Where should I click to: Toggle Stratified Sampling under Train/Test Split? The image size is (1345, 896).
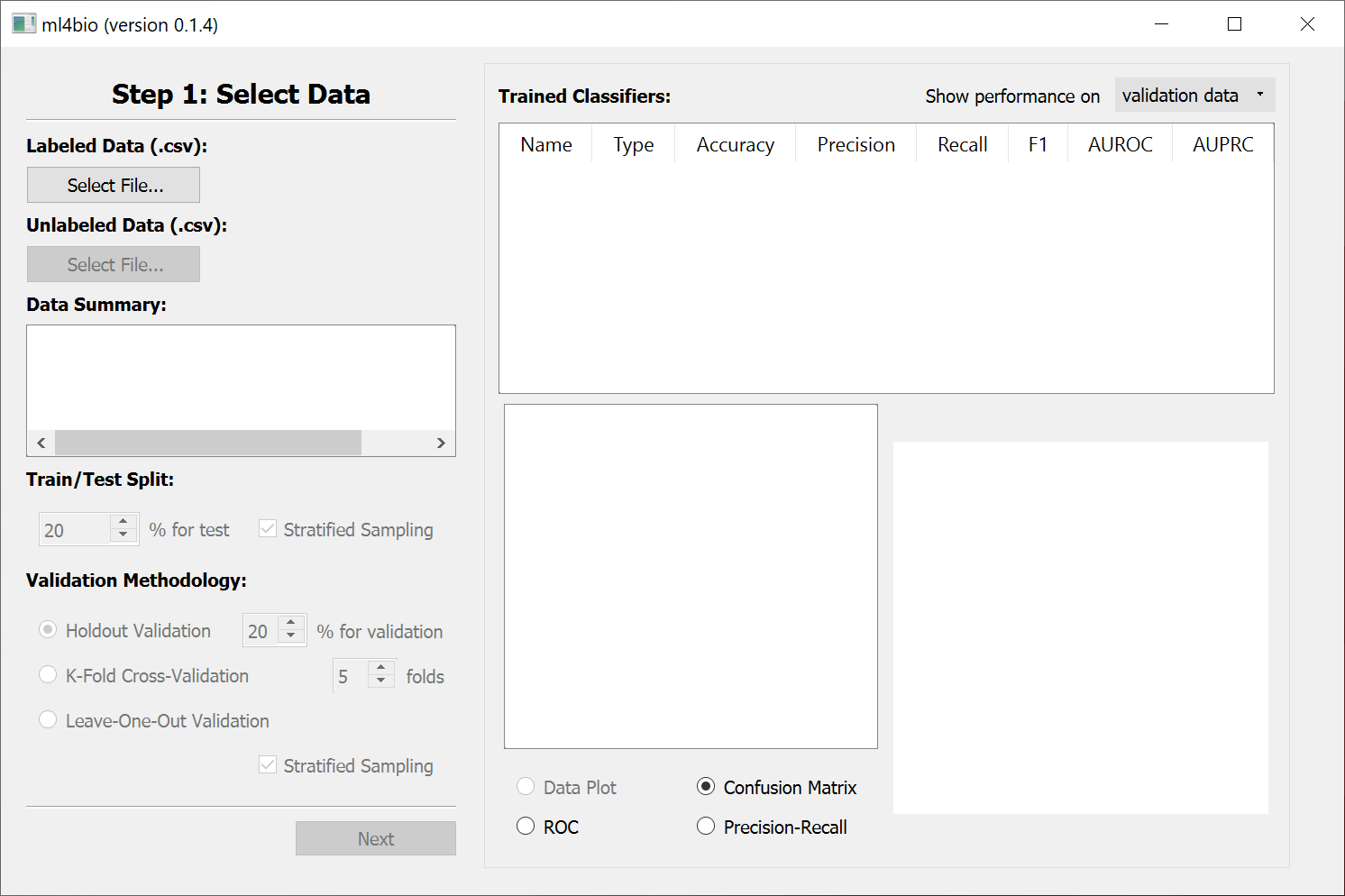pyautogui.click(x=268, y=529)
